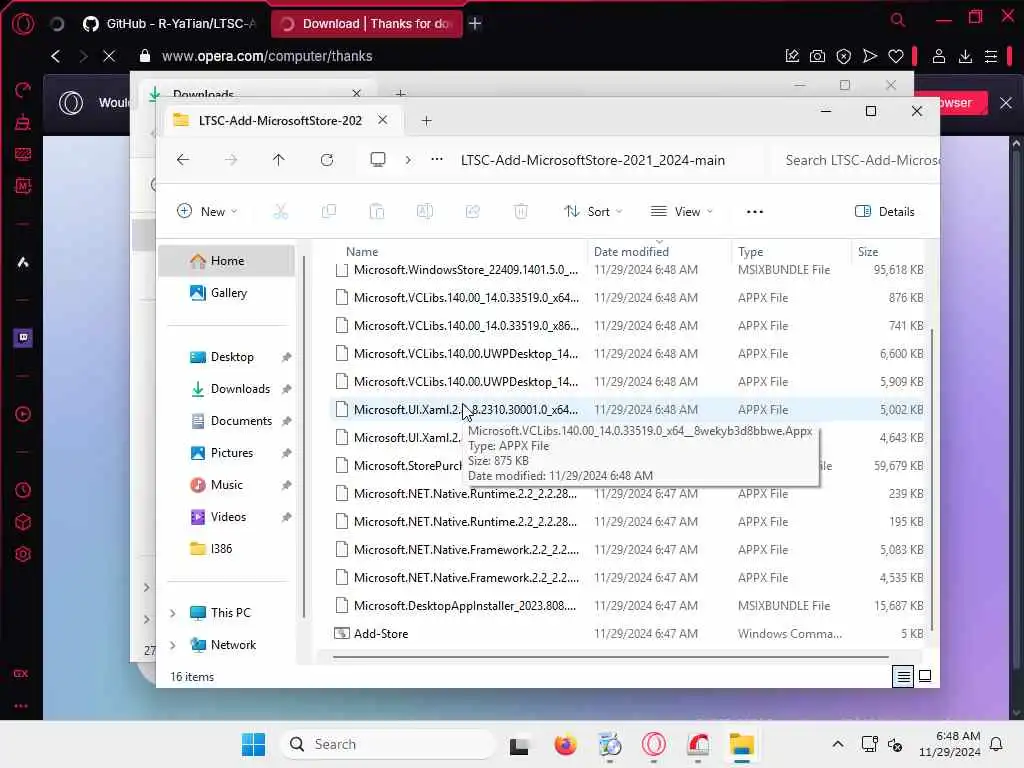1024x768 pixels.
Task: Sort by Date modified column header
Action: [x=631, y=251]
